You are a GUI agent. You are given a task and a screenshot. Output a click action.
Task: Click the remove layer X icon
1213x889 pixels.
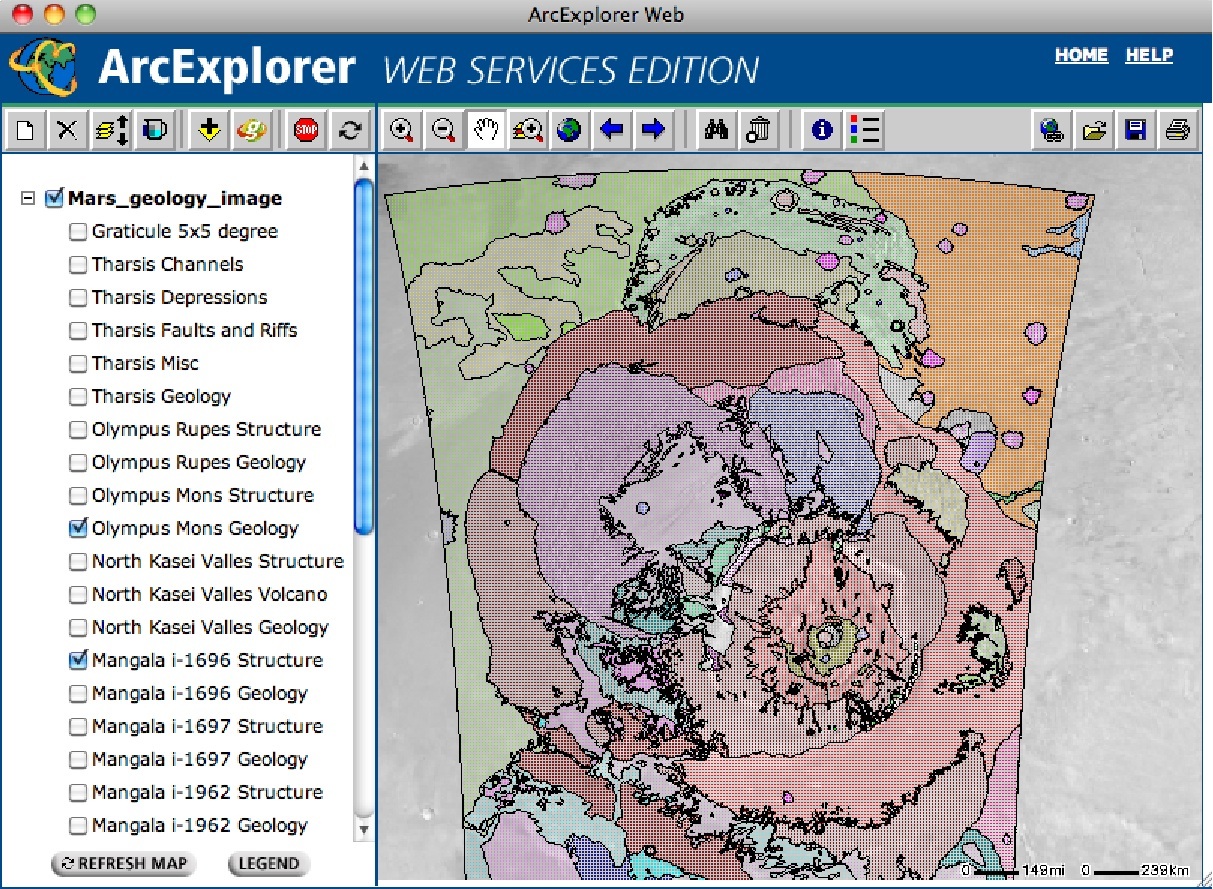(x=67, y=130)
